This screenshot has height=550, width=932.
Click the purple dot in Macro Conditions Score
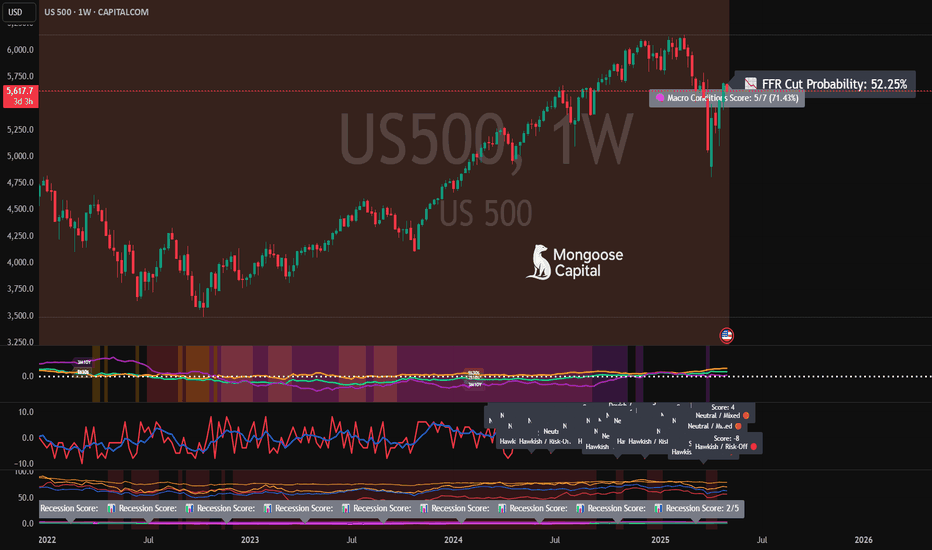(x=659, y=98)
